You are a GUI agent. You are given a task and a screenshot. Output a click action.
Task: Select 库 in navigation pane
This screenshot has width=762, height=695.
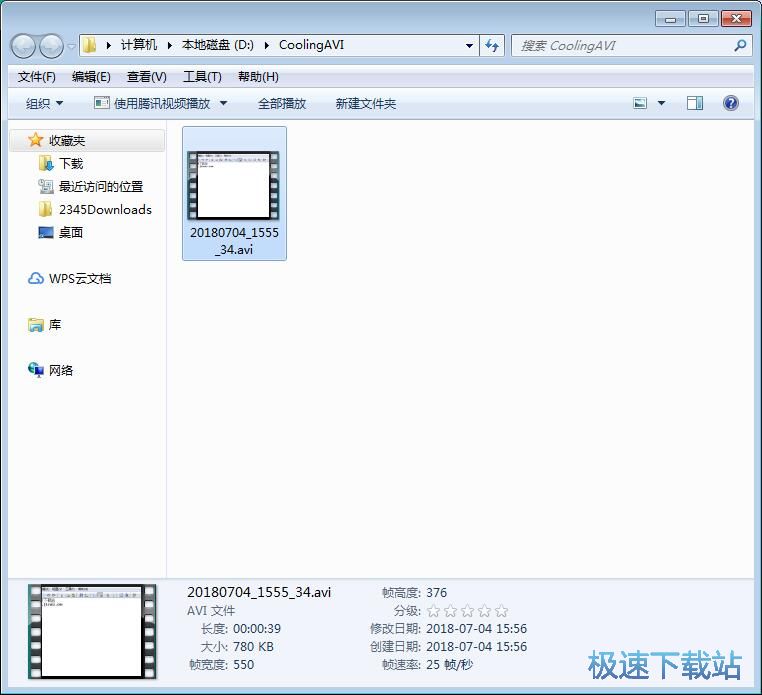pyautogui.click(x=55, y=324)
